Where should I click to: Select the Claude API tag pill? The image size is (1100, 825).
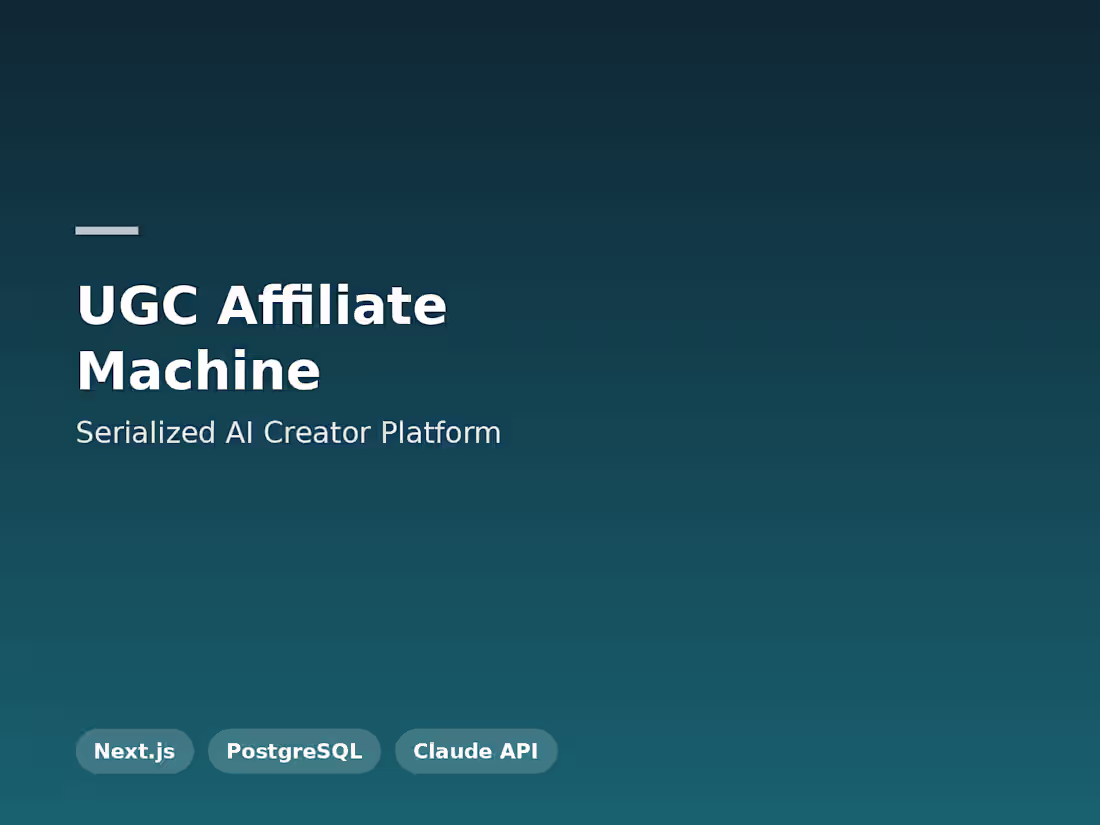[x=476, y=751]
